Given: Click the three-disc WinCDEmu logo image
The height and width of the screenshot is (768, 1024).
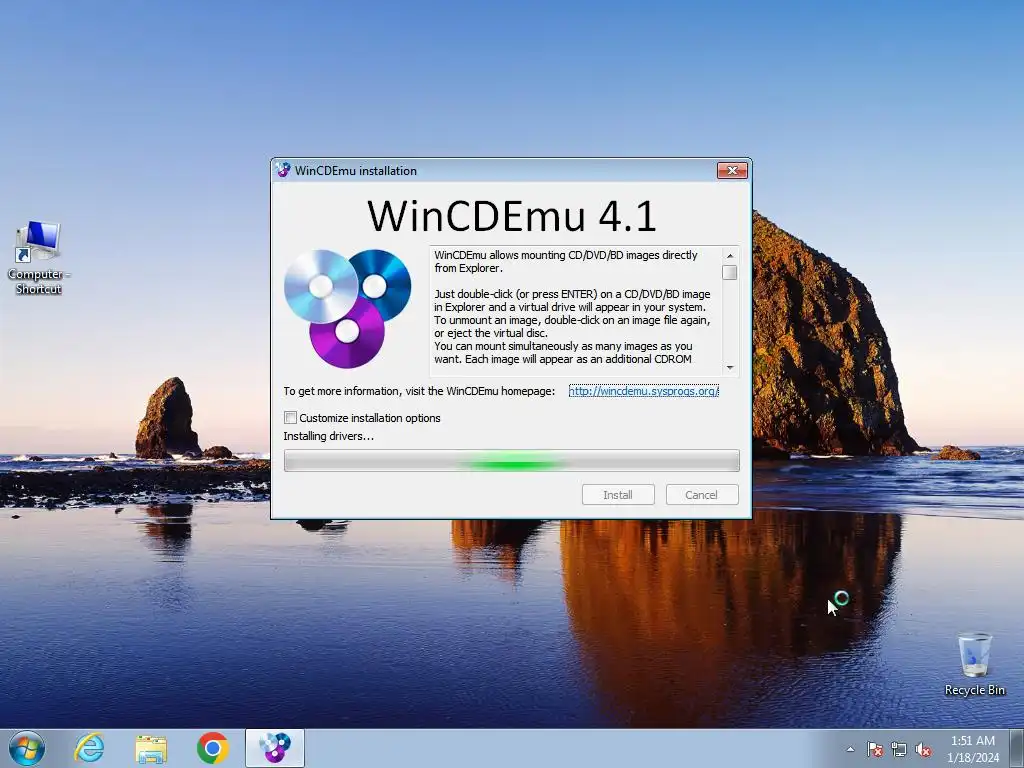Looking at the screenshot, I should 347,308.
